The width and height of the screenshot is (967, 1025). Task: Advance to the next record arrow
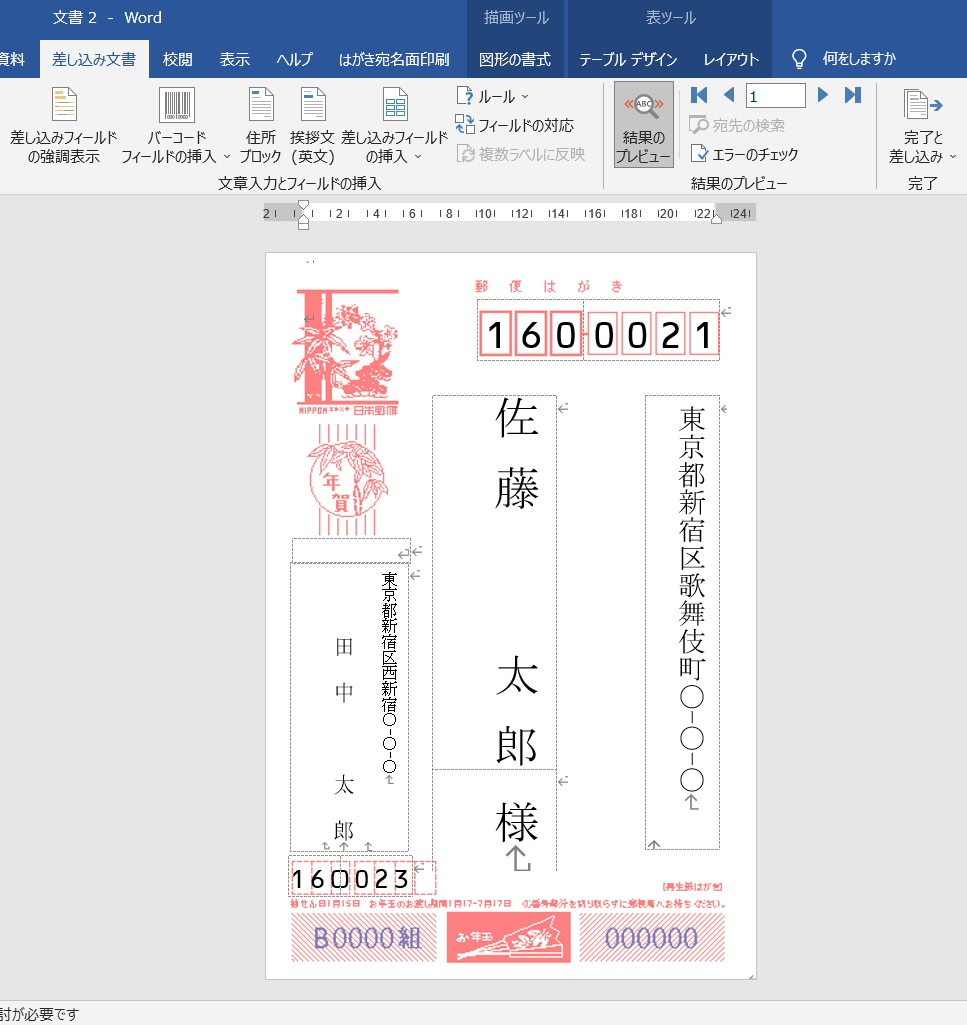tap(822, 95)
